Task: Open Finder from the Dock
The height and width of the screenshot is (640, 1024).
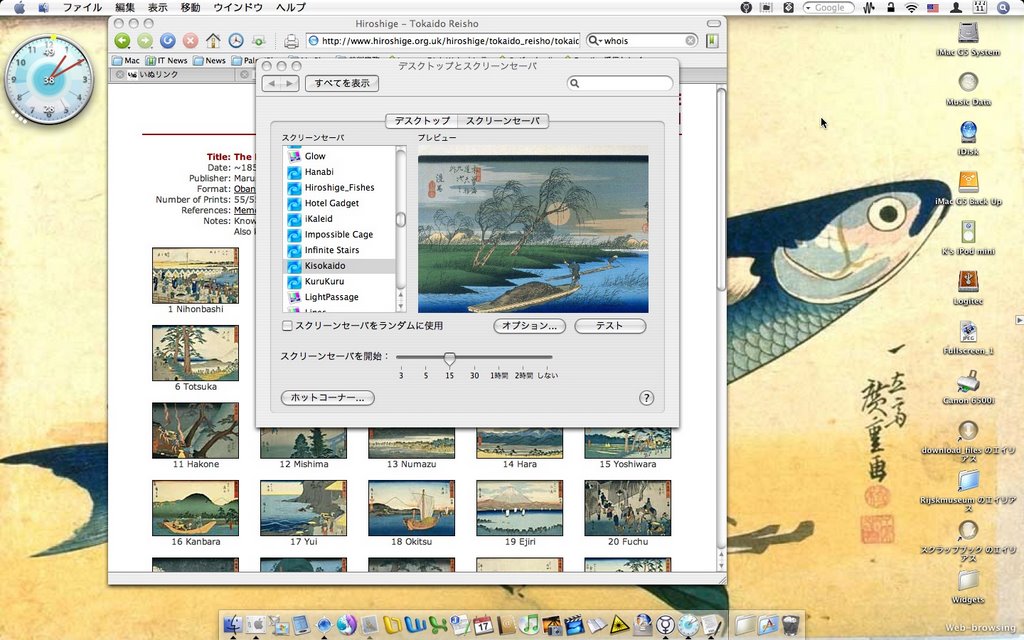Action: [232, 625]
